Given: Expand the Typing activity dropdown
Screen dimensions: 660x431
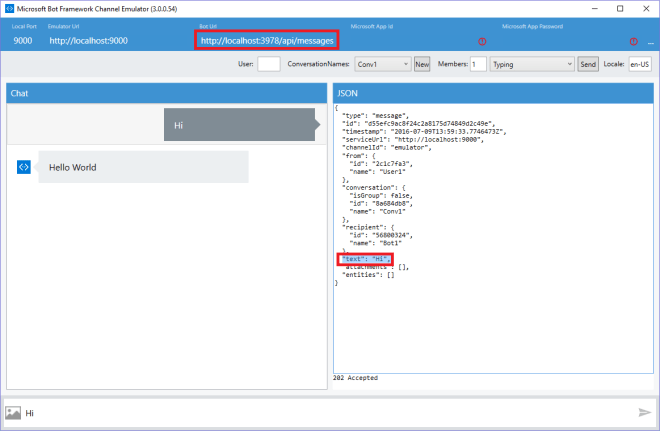Looking at the screenshot, I should coord(532,64).
